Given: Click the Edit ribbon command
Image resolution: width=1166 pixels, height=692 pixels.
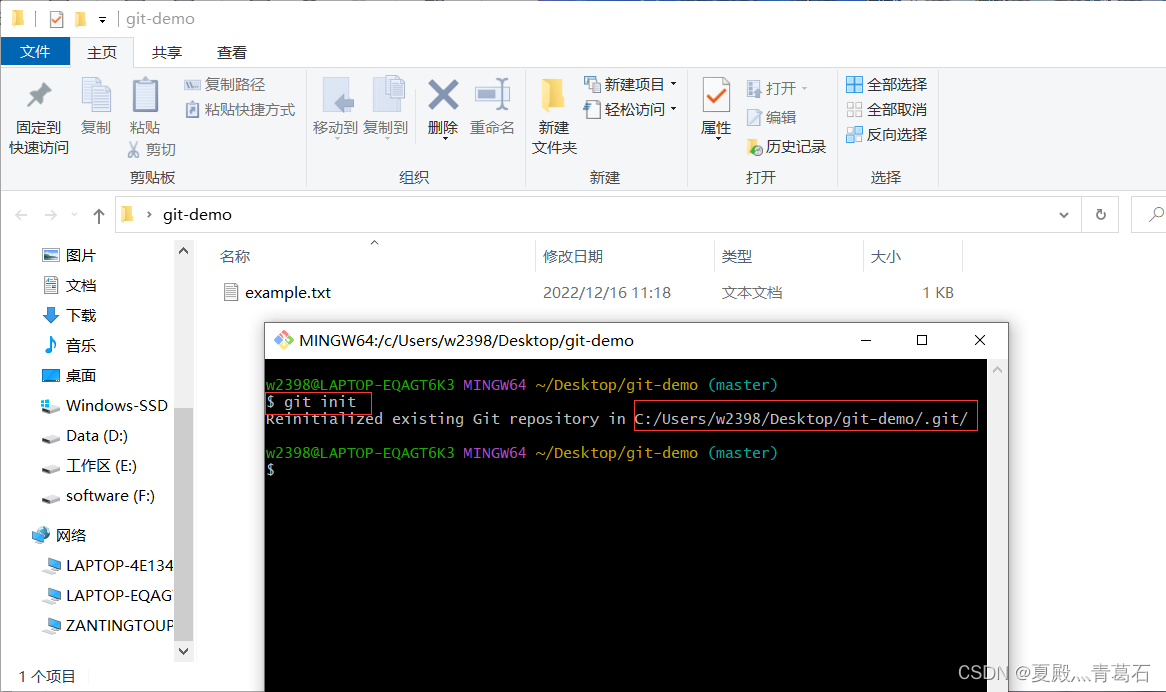Looking at the screenshot, I should pyautogui.click(x=772, y=117).
